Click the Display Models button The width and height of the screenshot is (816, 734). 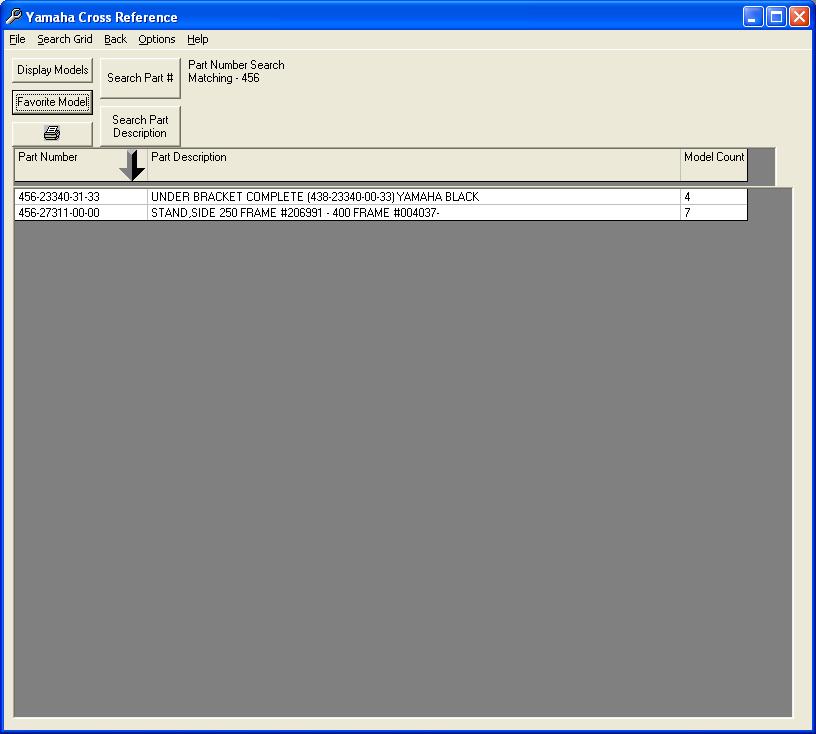pyautogui.click(x=52, y=70)
